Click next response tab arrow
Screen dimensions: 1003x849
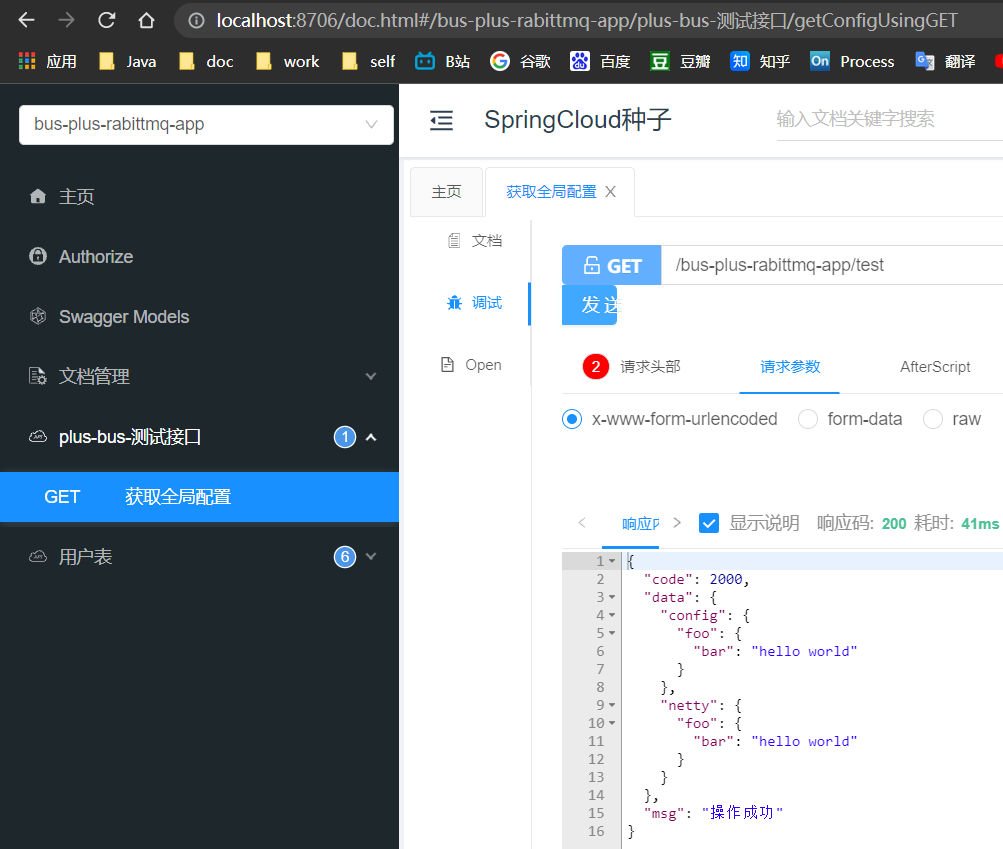(x=677, y=523)
